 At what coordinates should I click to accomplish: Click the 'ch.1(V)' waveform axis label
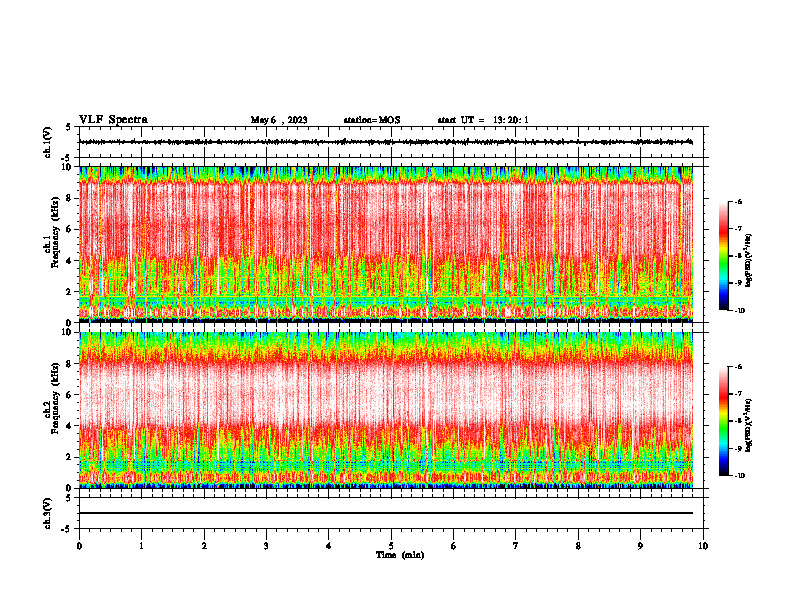(48, 142)
